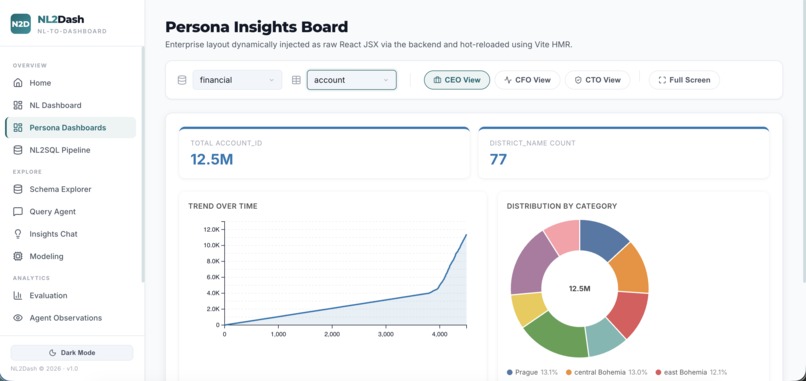This screenshot has height=381, width=806.
Task: Click the central Bohemia 13.0% legend label
Action: point(612,372)
